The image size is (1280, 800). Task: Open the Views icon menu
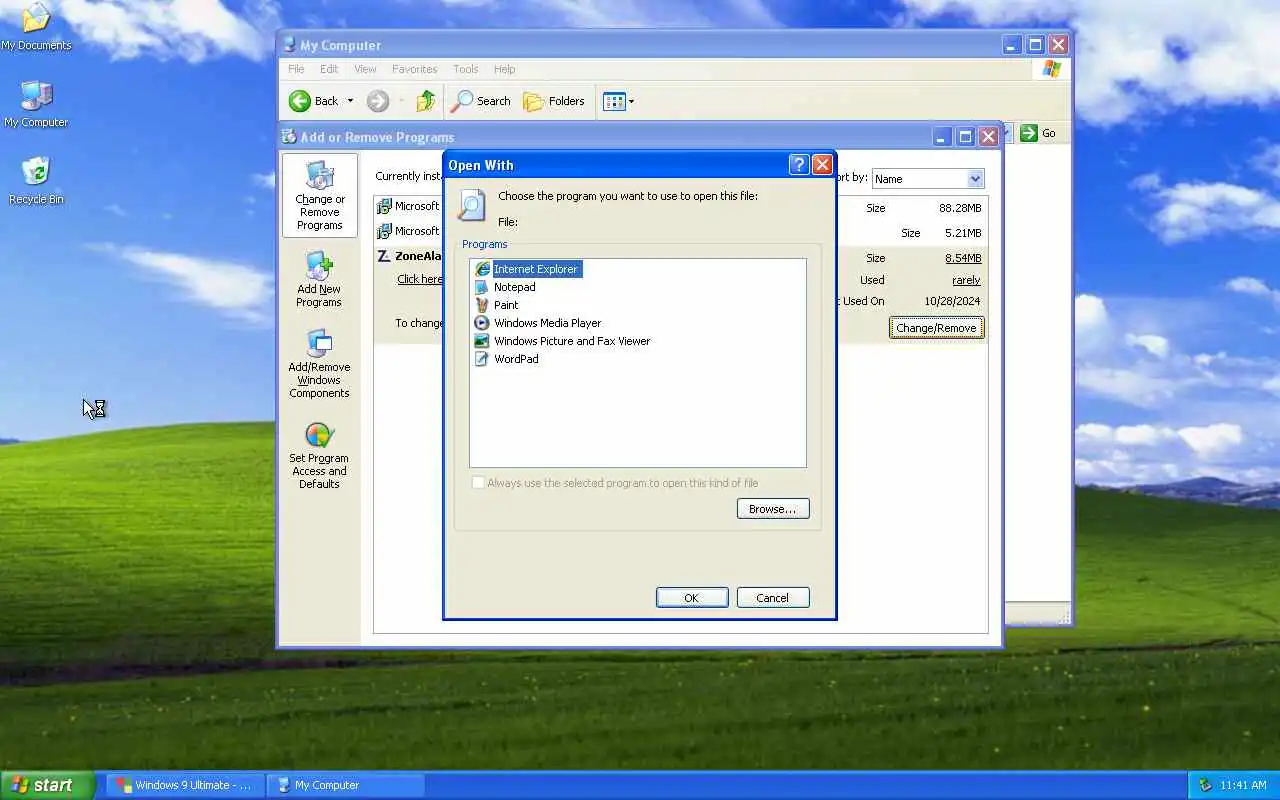[618, 101]
